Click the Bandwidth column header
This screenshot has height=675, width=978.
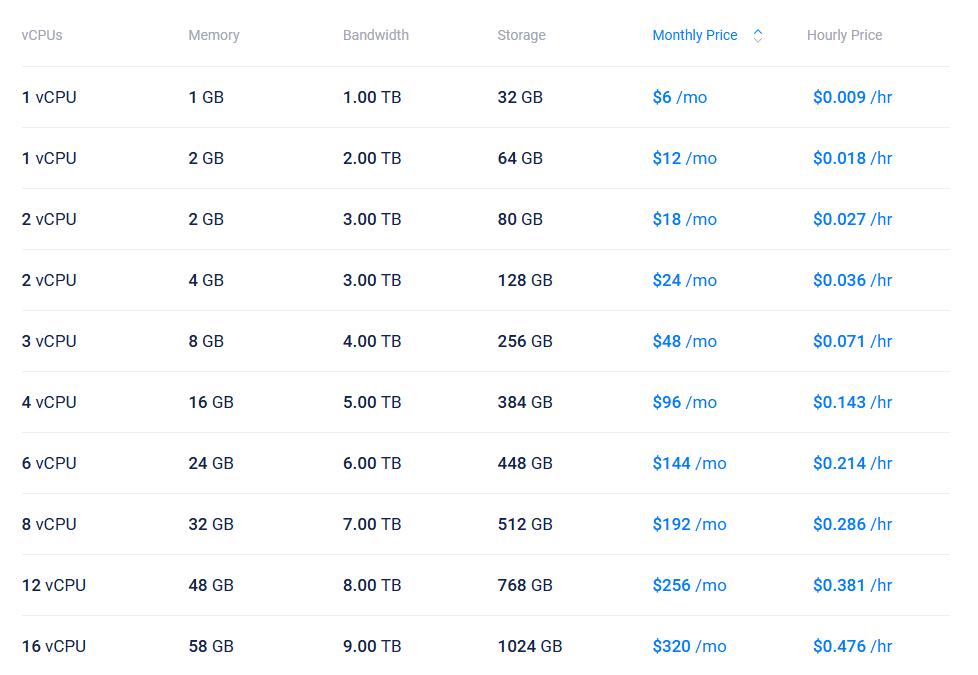[x=376, y=35]
